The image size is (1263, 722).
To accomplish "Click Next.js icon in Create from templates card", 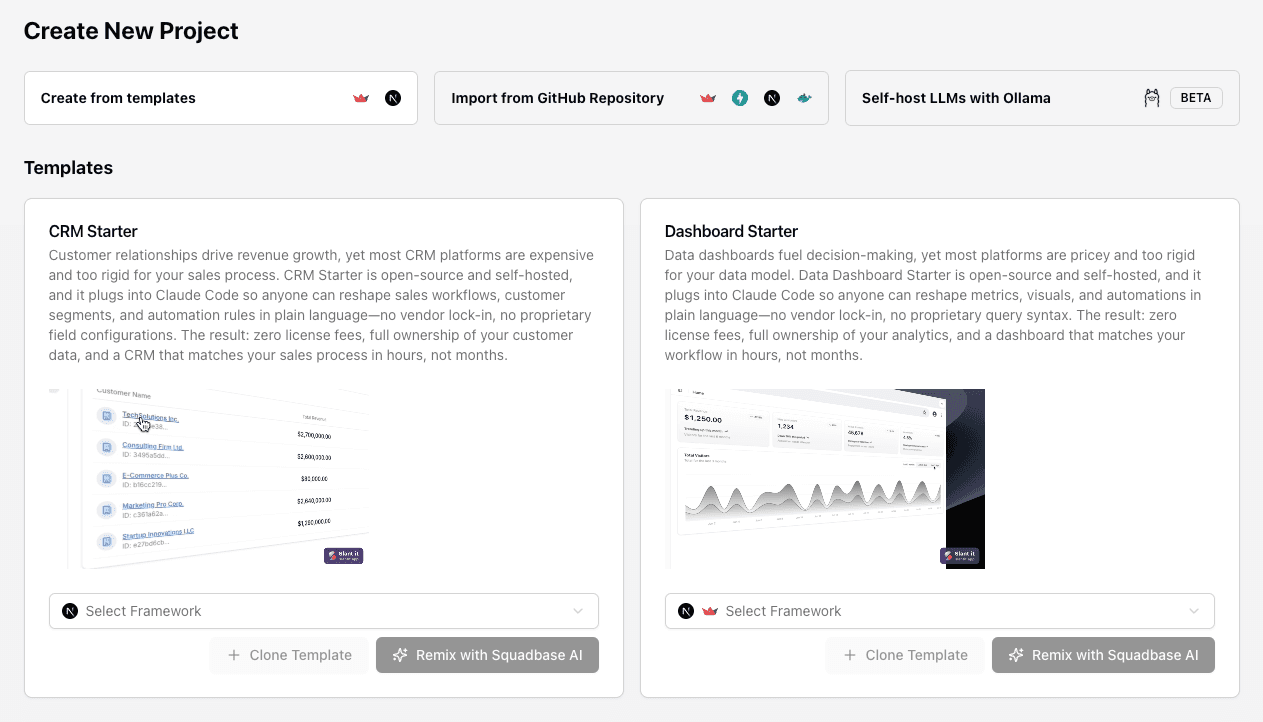I will 393,98.
